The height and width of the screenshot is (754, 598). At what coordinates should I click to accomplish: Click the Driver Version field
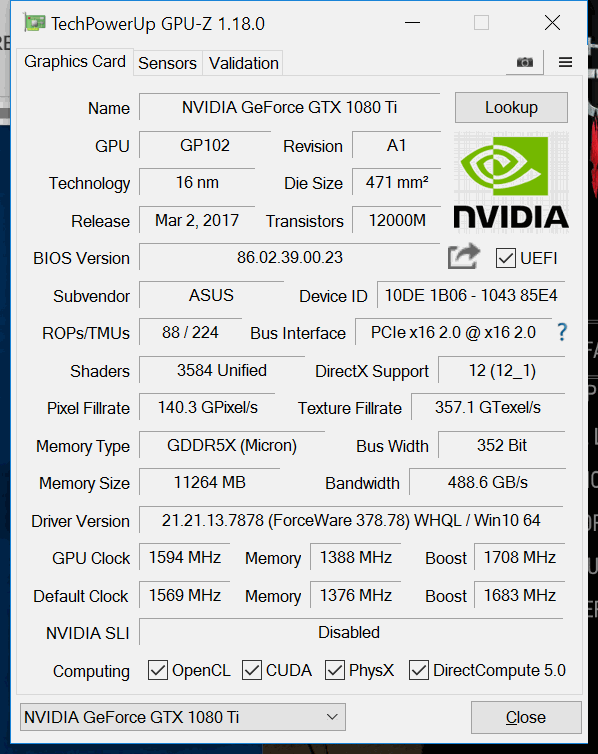pyautogui.click(x=351, y=520)
